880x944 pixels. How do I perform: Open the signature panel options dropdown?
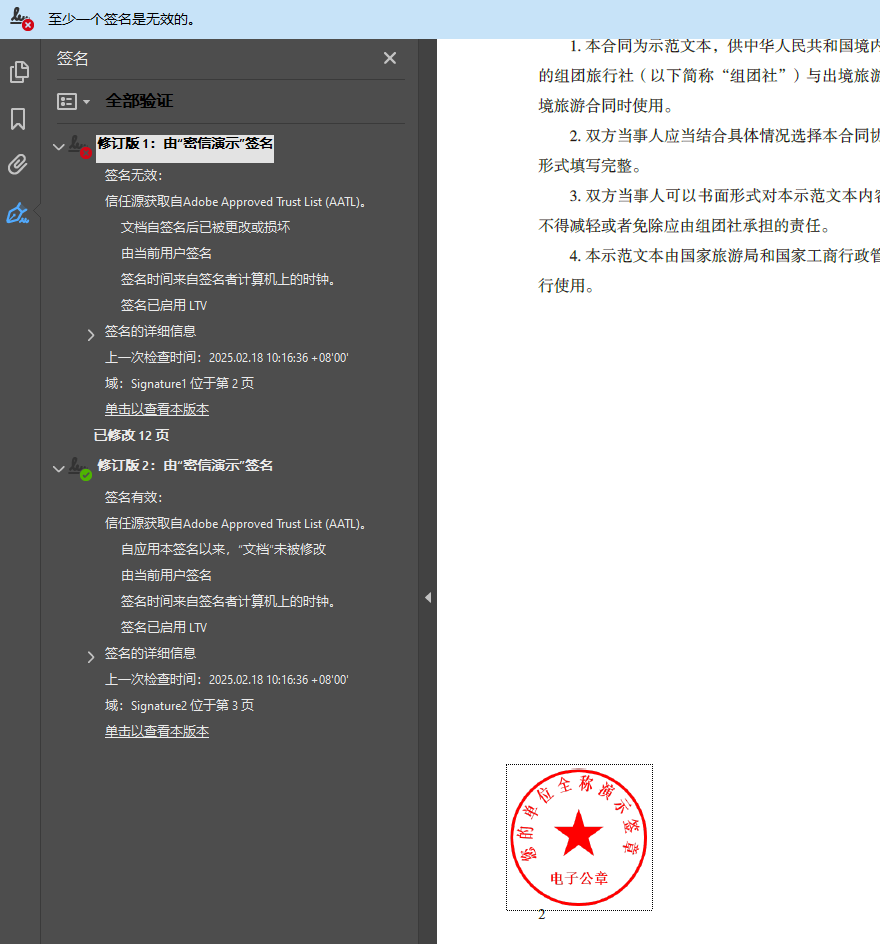click(74, 101)
